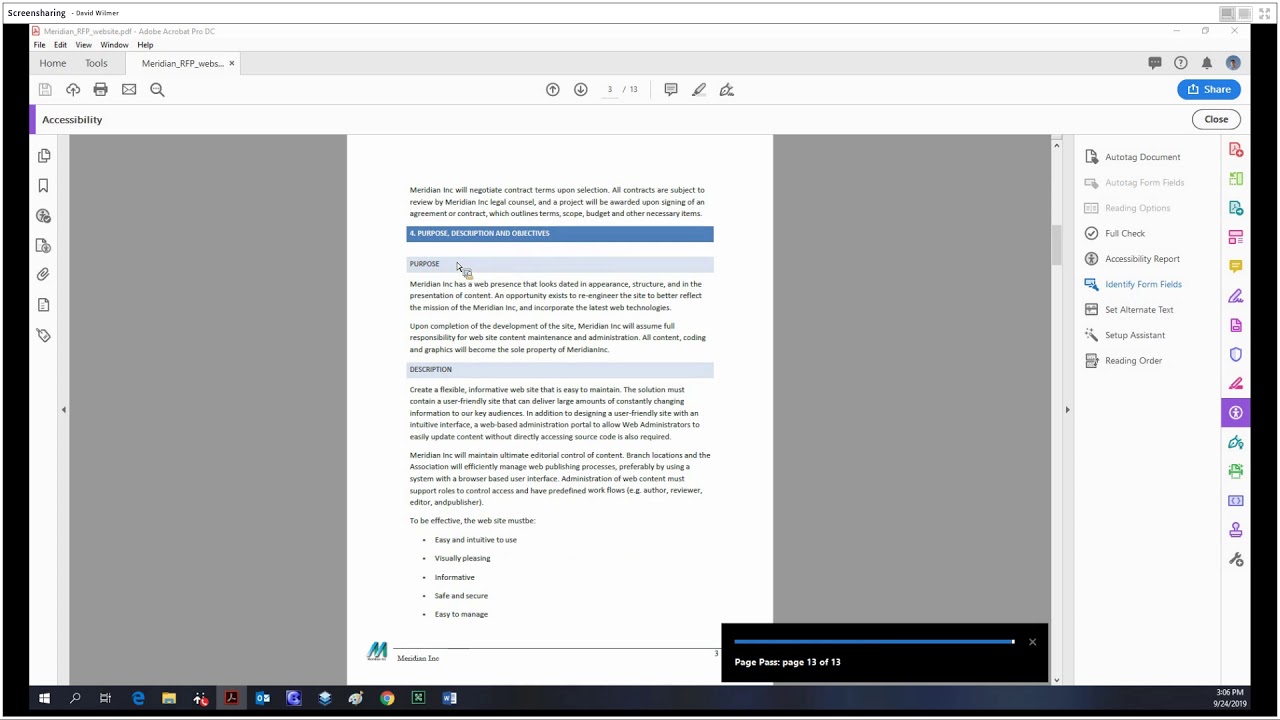The height and width of the screenshot is (720, 1280).
Task: Open the Stamp tool in right rail
Action: click(x=1236, y=530)
